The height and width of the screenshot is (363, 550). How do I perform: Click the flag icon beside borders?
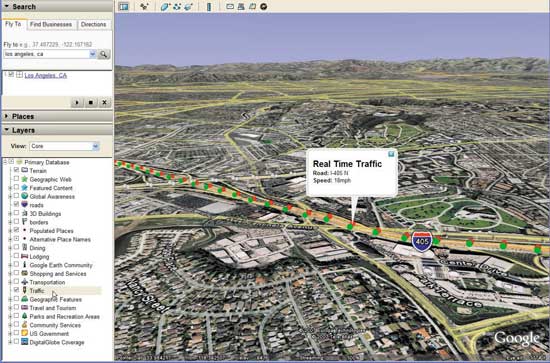tap(25, 222)
